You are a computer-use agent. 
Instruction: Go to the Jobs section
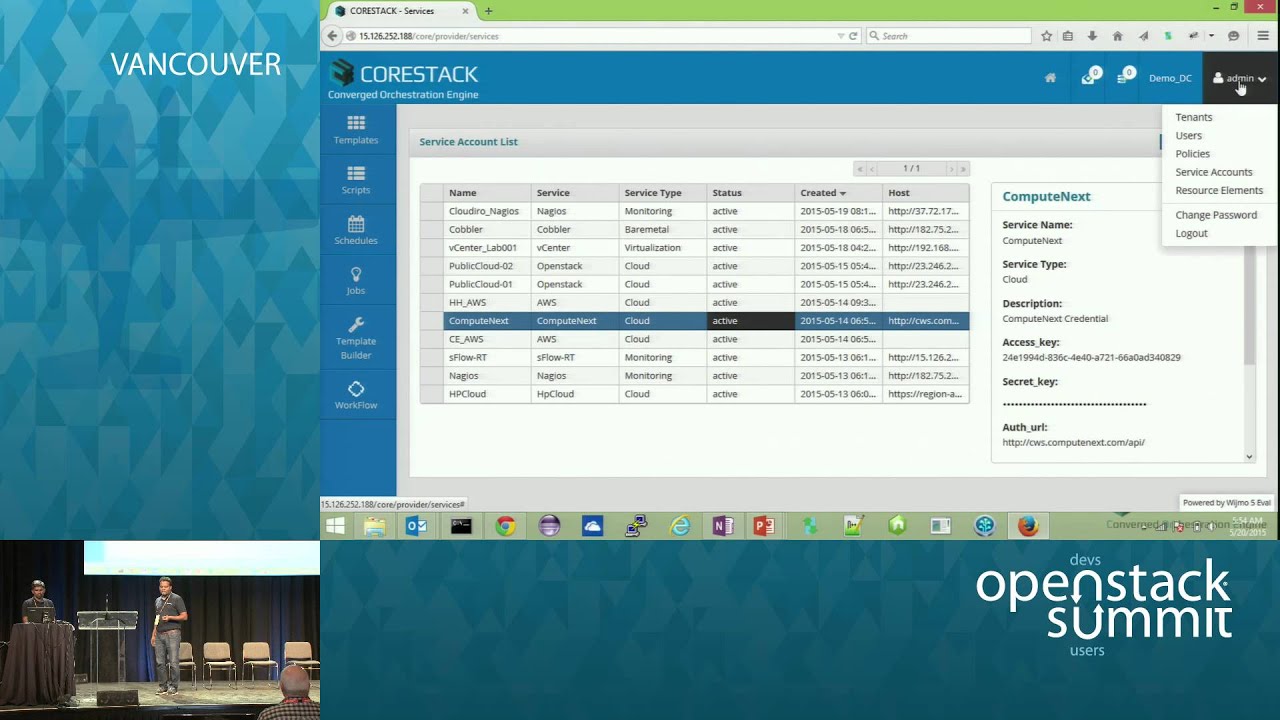[356, 281]
